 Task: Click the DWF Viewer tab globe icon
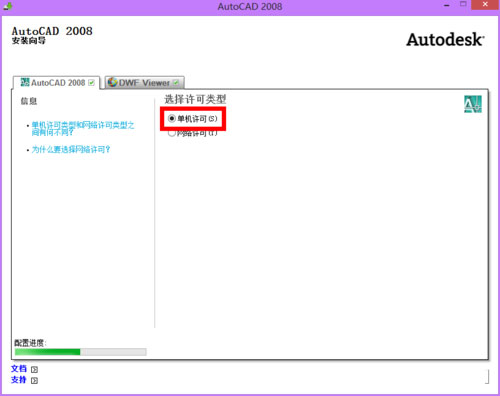113,82
